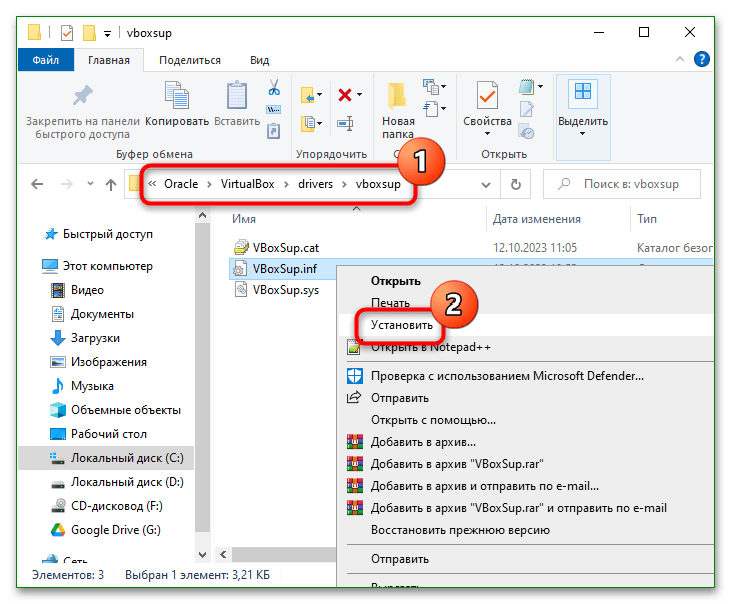Click the Properties checkmark icon

click(487, 96)
